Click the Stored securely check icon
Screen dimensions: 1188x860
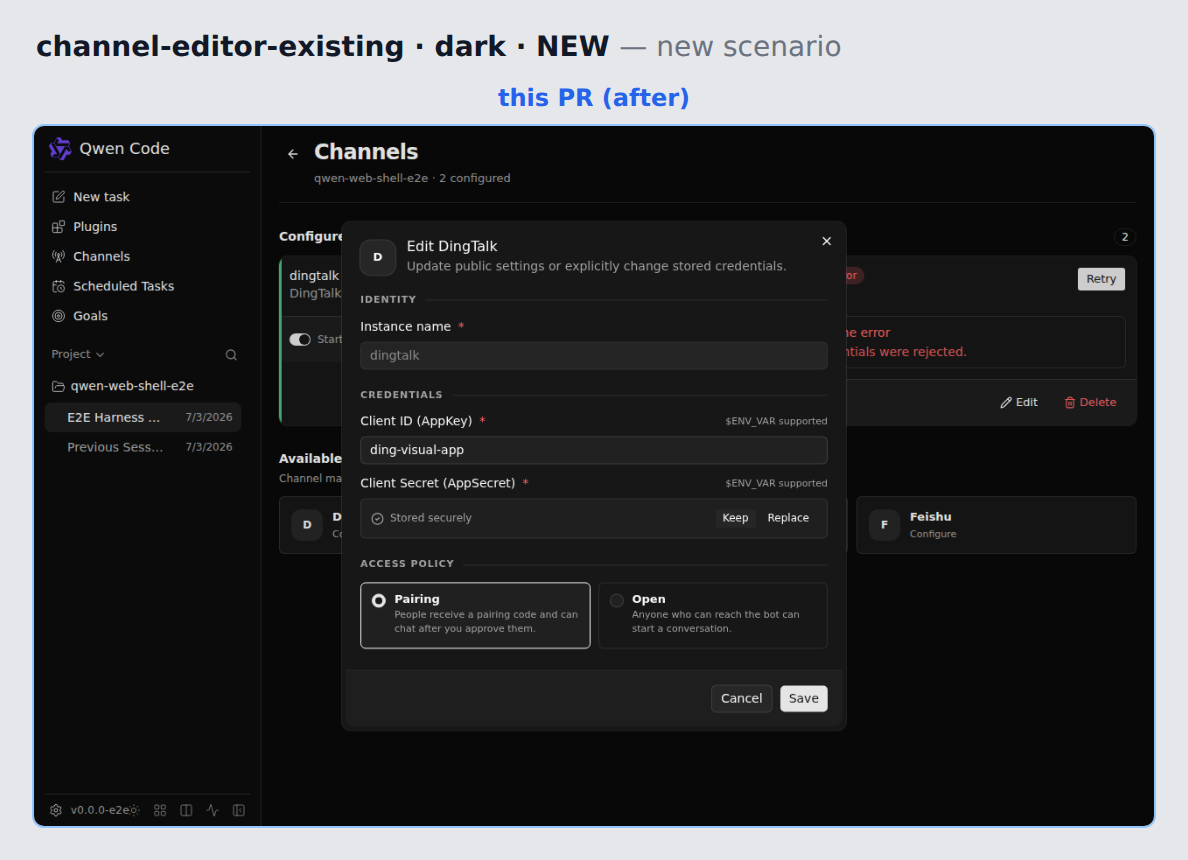pyautogui.click(x=377, y=518)
